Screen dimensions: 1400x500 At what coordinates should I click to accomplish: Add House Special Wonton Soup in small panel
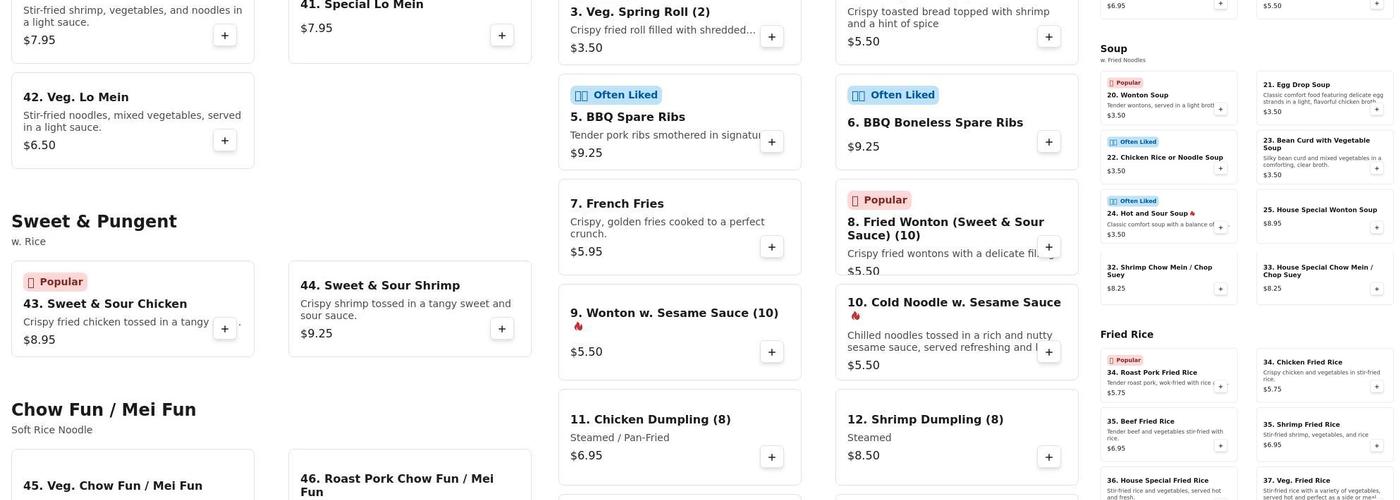click(x=1376, y=227)
